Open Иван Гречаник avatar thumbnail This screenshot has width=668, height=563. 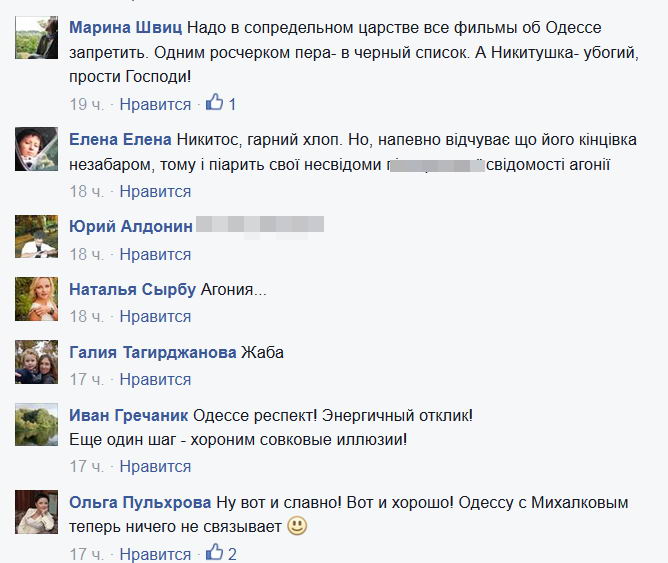pos(36,425)
